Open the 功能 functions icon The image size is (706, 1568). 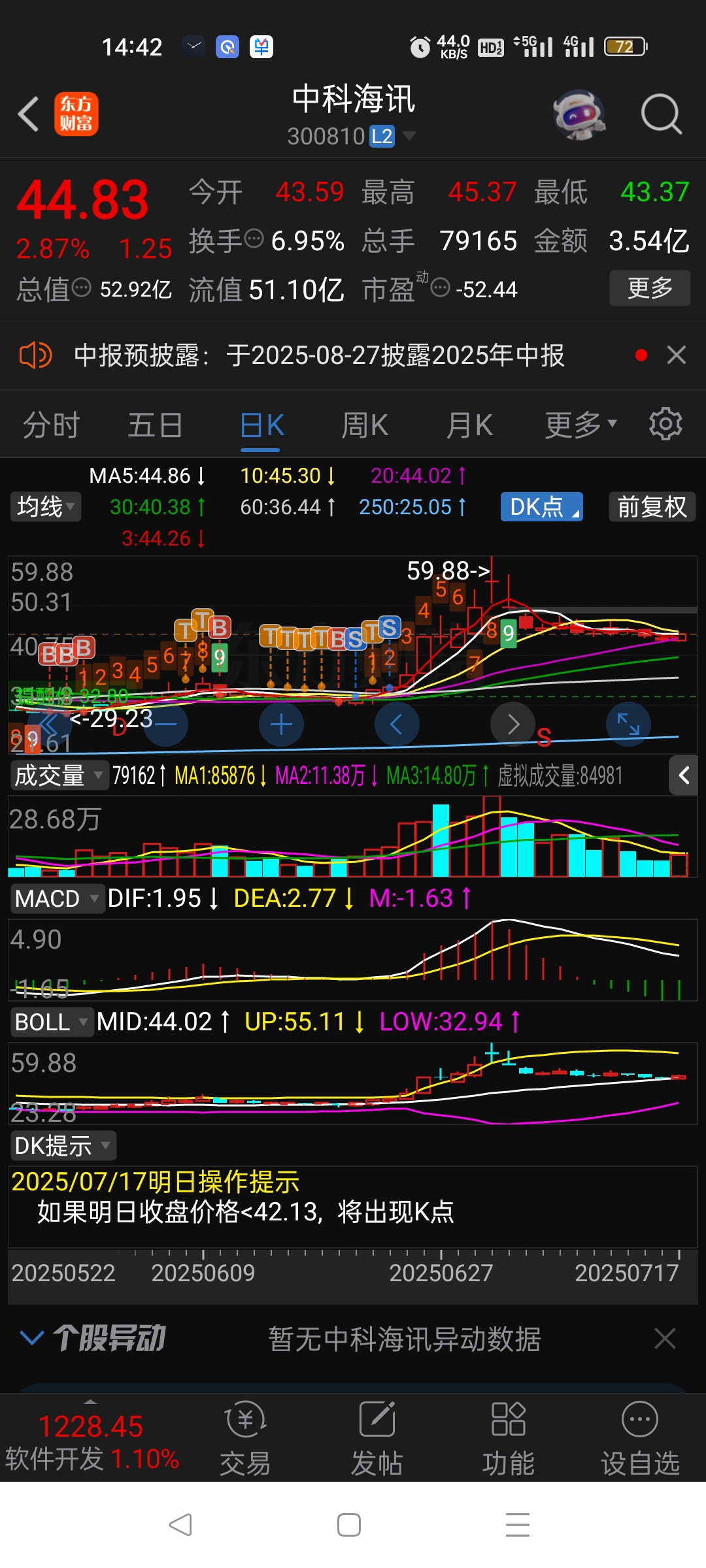tap(509, 1439)
